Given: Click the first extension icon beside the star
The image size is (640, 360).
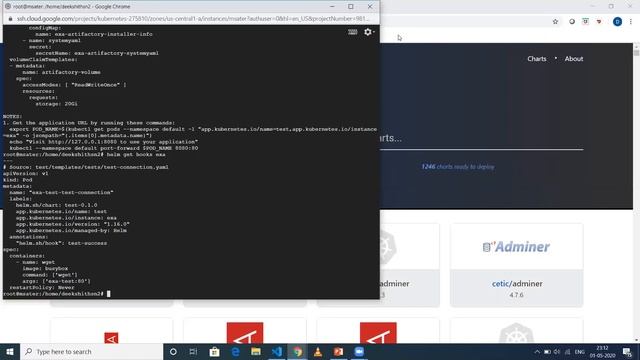Looking at the screenshot, I should pos(572,22).
